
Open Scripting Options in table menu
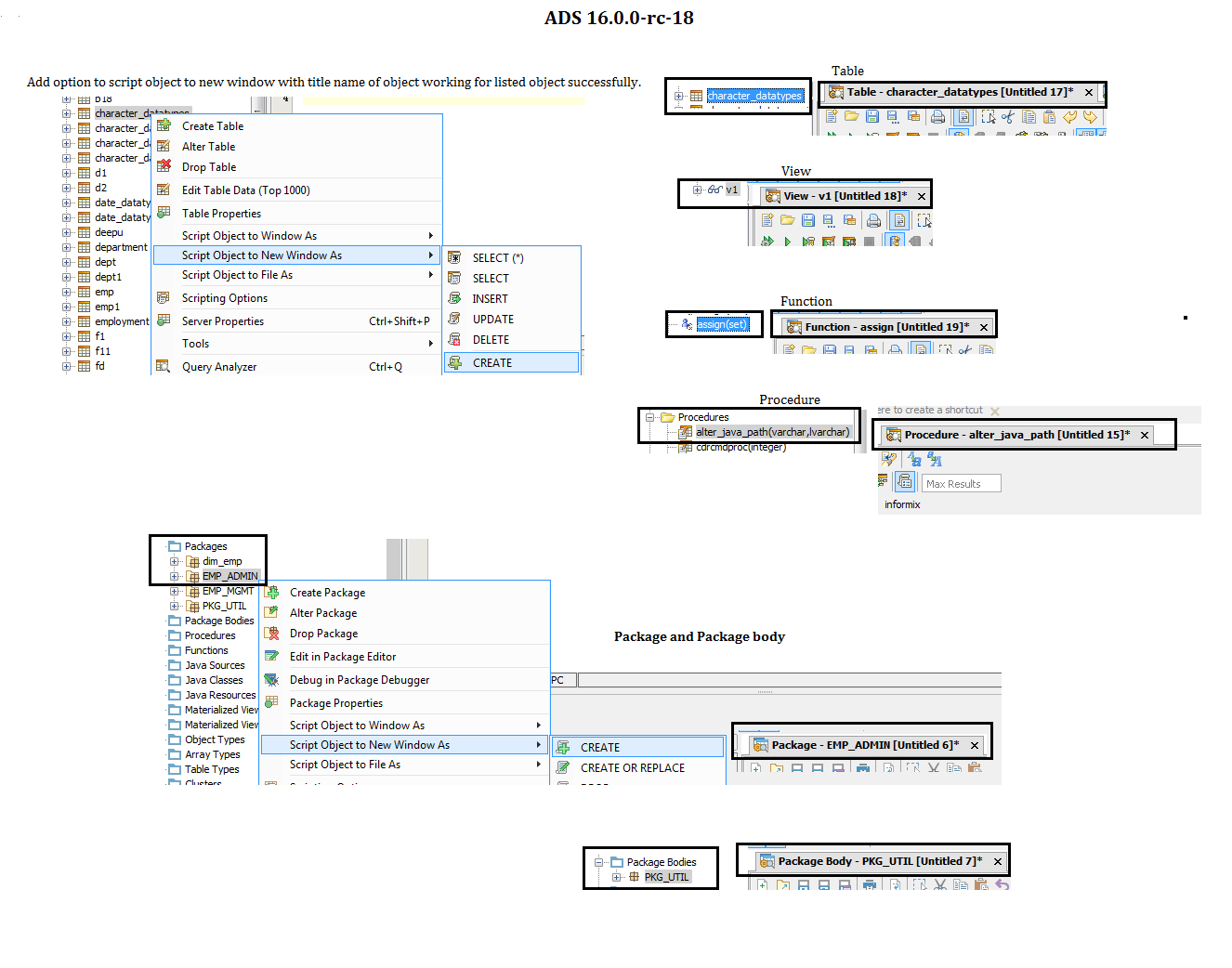click(296, 297)
